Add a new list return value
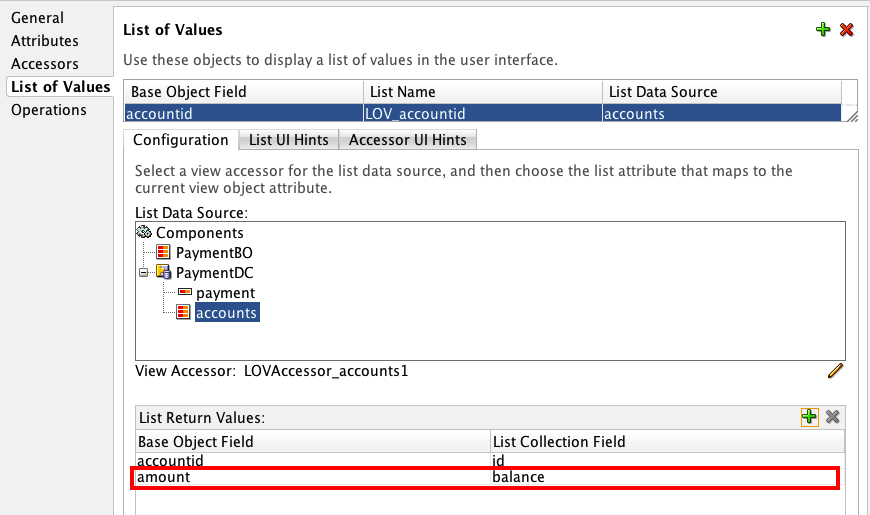Screen dimensions: 870x515 click(809, 417)
